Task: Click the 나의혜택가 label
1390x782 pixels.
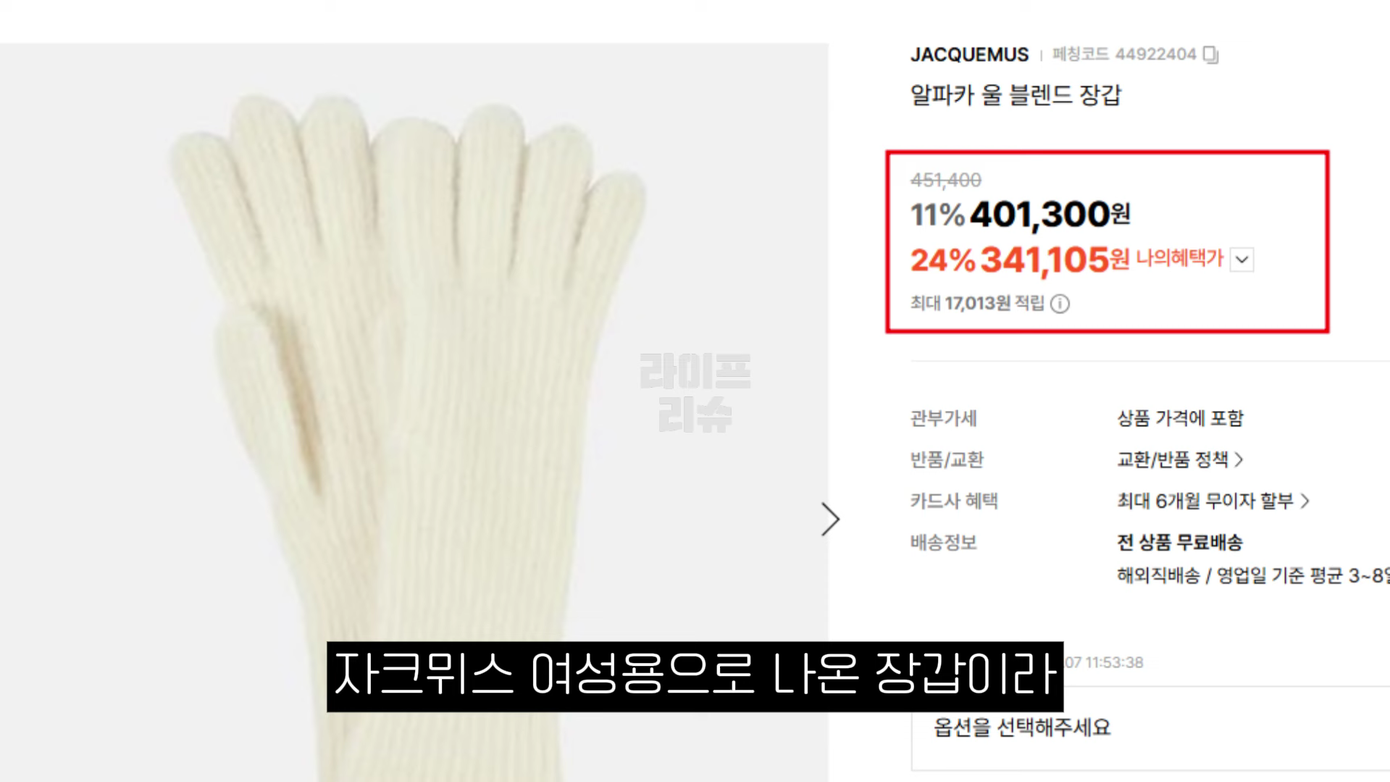Action: [x=1180, y=259]
